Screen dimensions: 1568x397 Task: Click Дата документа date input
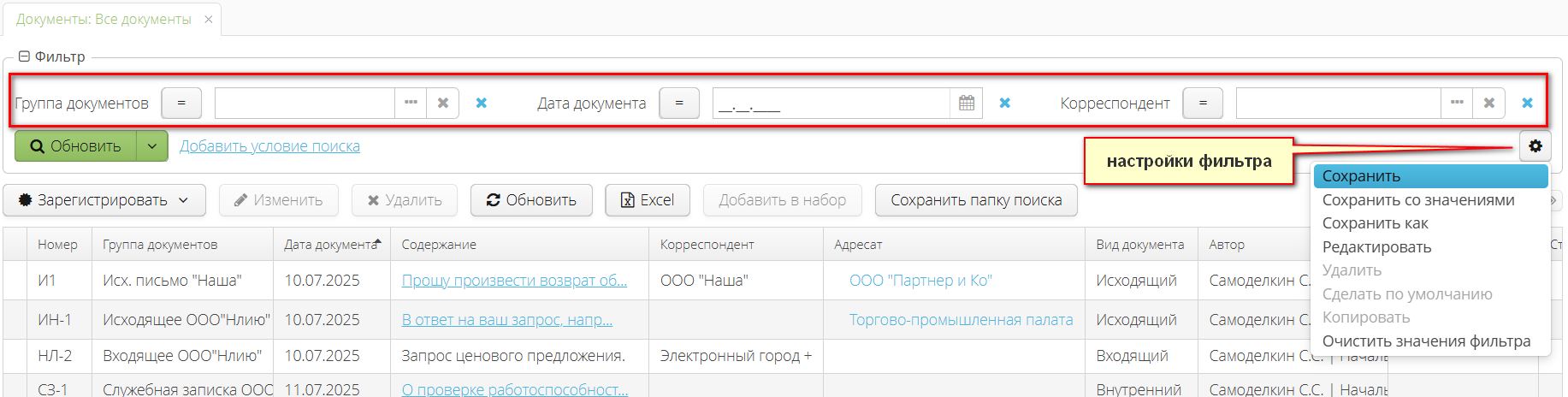click(831, 104)
